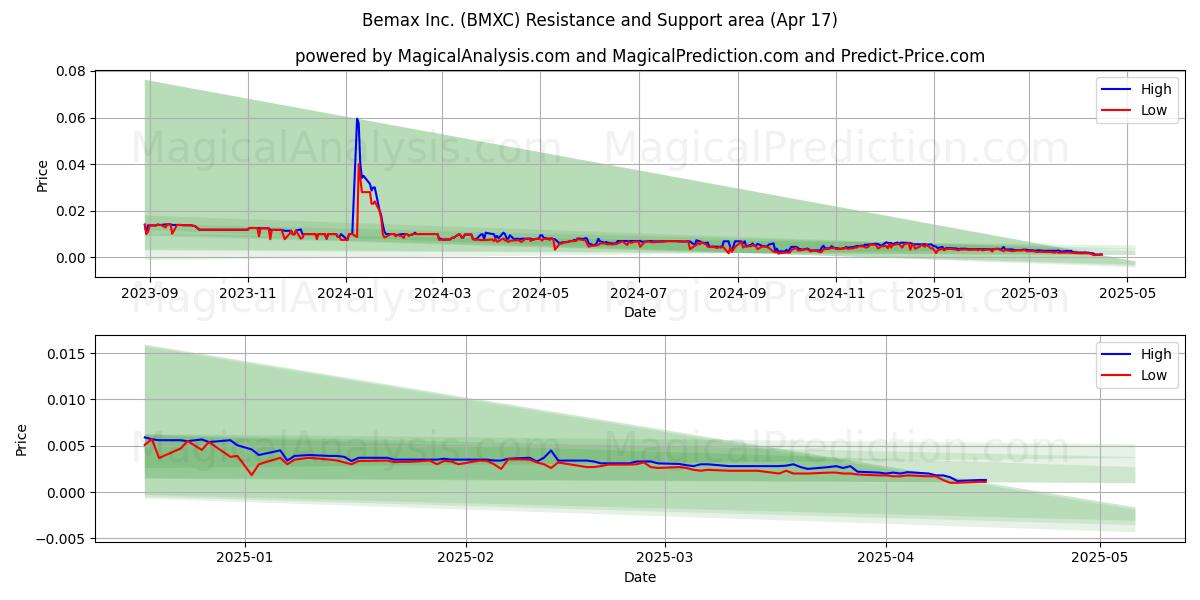
Task: Click the '2023-11' x-axis label in top chart
Action: pos(248,293)
